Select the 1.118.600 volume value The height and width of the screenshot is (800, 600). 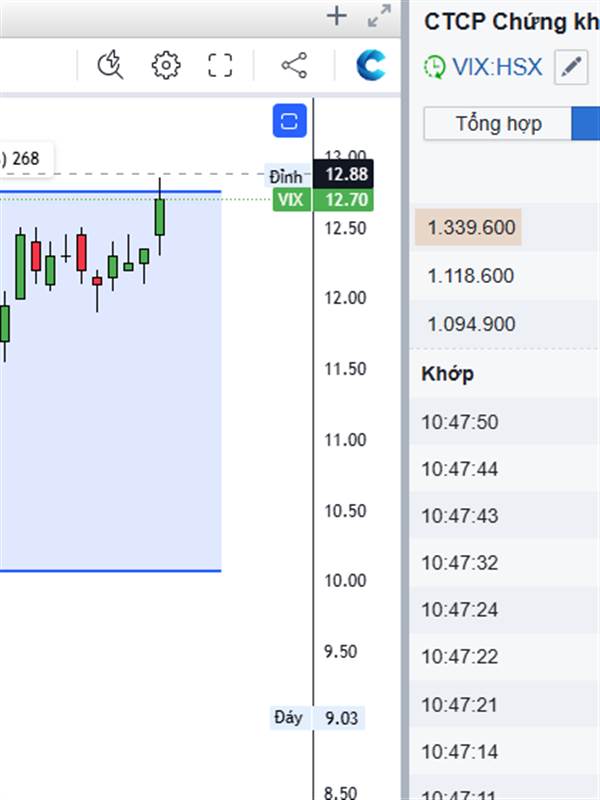(x=470, y=276)
